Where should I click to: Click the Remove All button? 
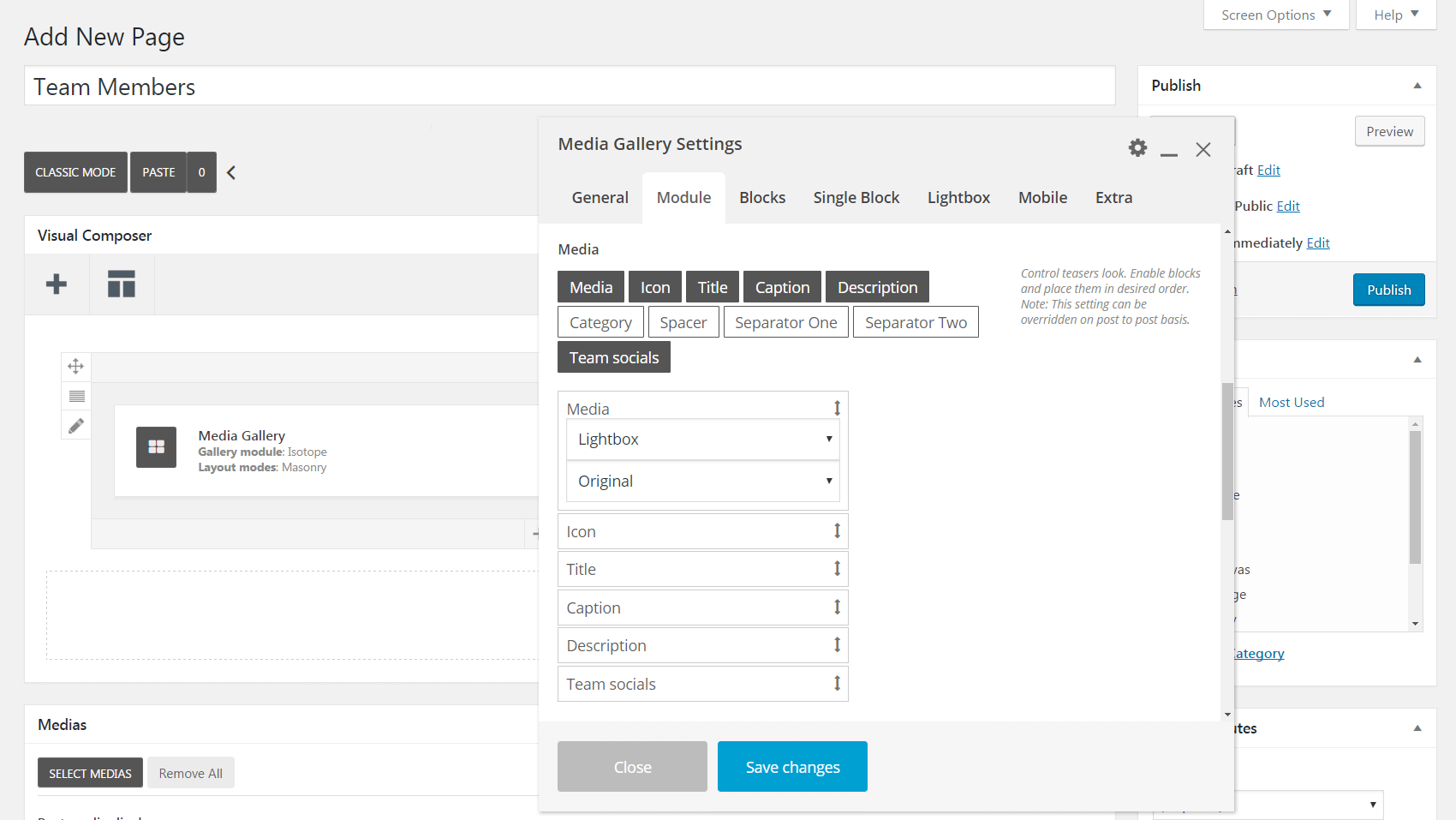[190, 773]
